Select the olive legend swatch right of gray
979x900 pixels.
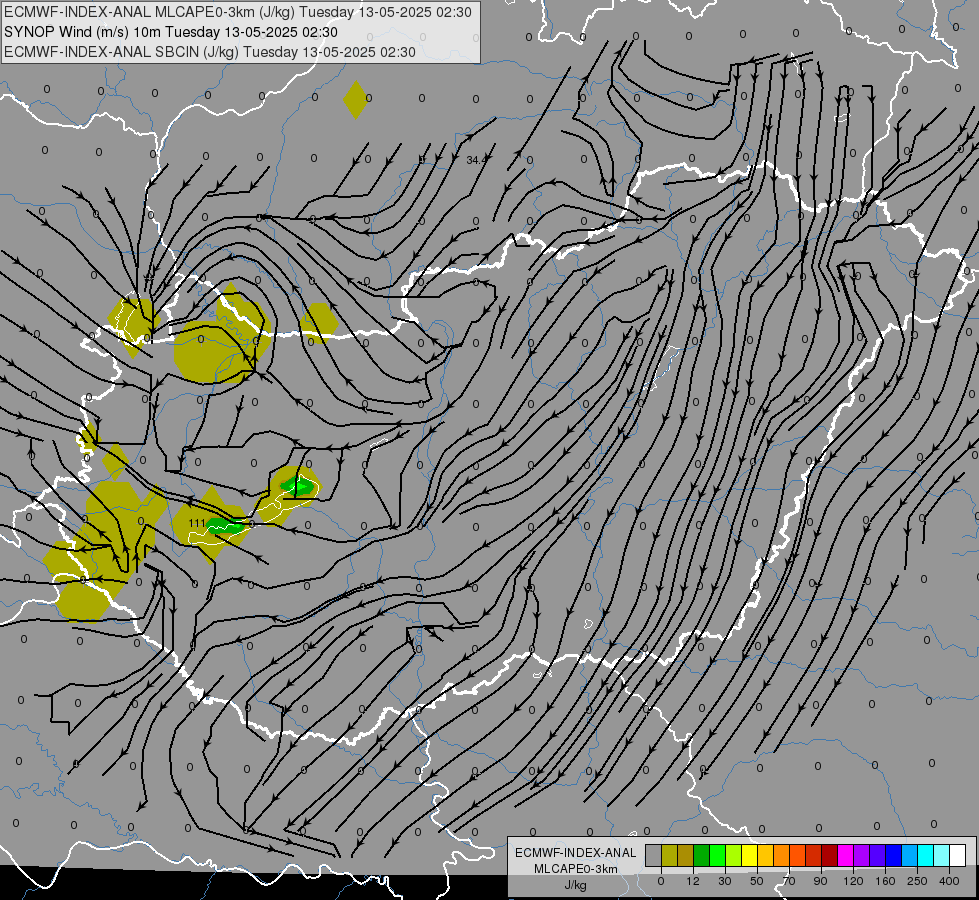coord(669,855)
